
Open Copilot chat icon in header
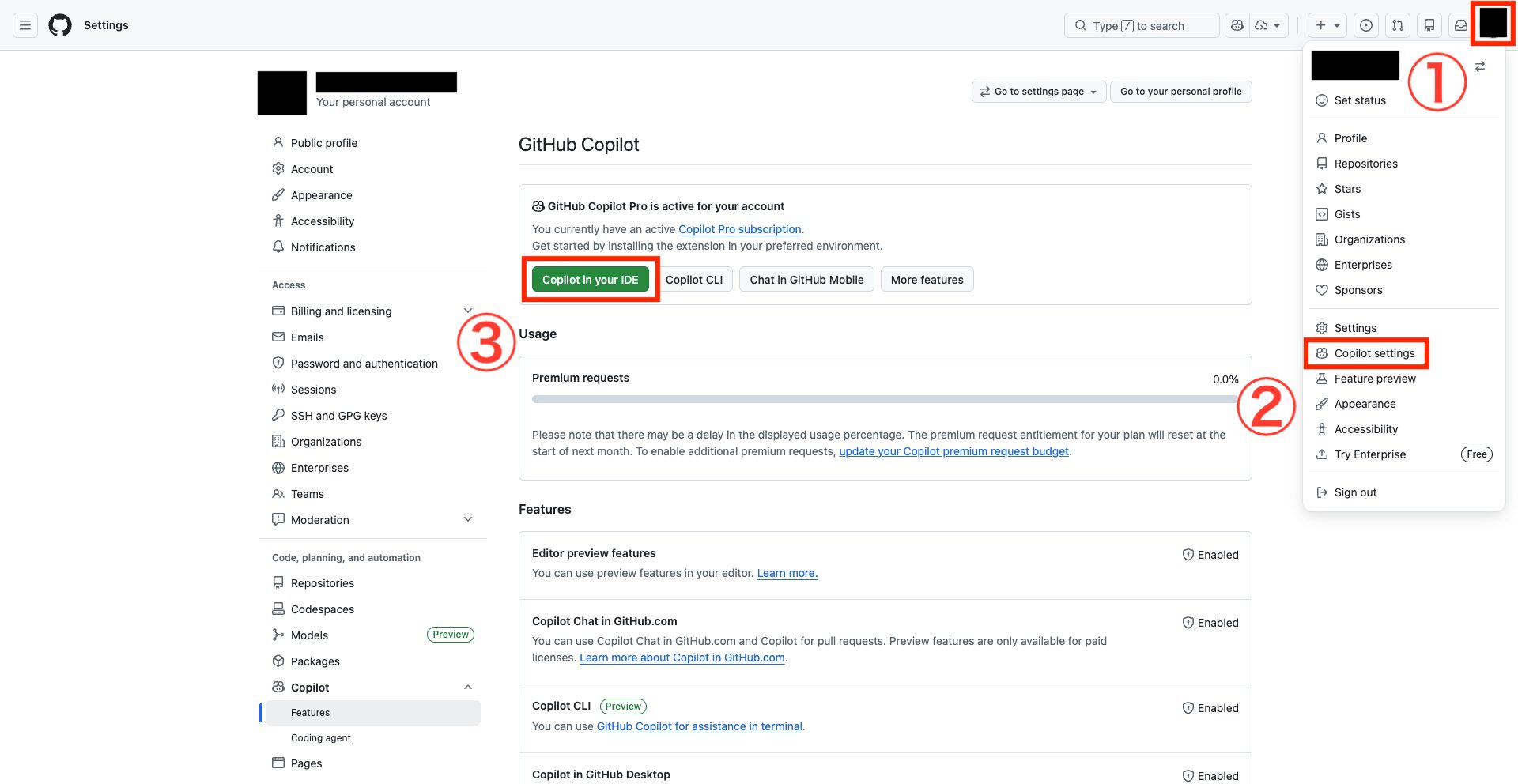[1237, 25]
